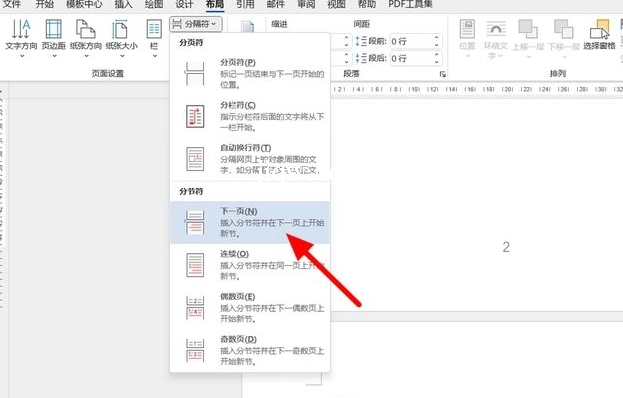Open the 选择窗格 selection pane

click(x=600, y=36)
